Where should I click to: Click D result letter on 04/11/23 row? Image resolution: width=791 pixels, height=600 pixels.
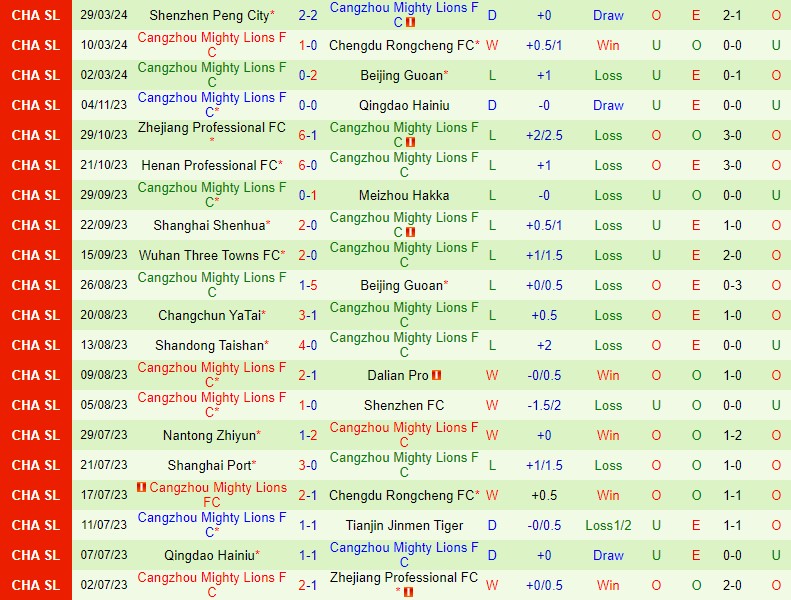tap(492, 105)
